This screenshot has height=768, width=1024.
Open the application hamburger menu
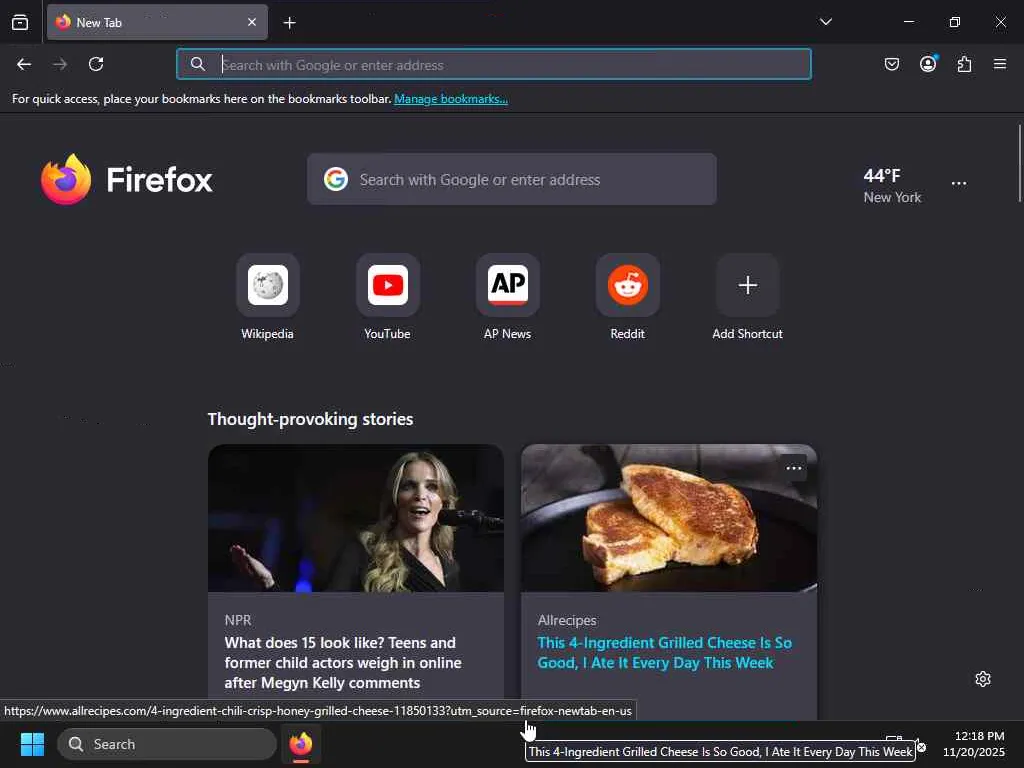pos(1000,64)
